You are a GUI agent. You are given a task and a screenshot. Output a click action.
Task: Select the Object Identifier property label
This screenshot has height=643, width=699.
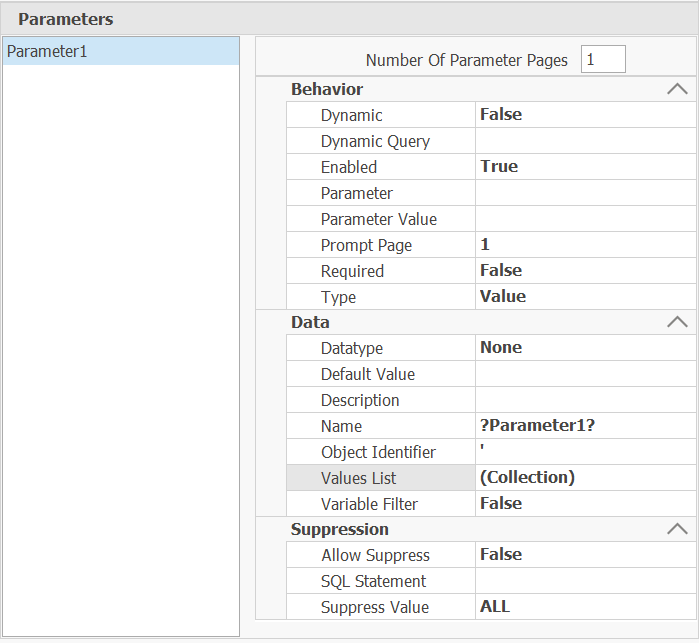click(x=378, y=453)
